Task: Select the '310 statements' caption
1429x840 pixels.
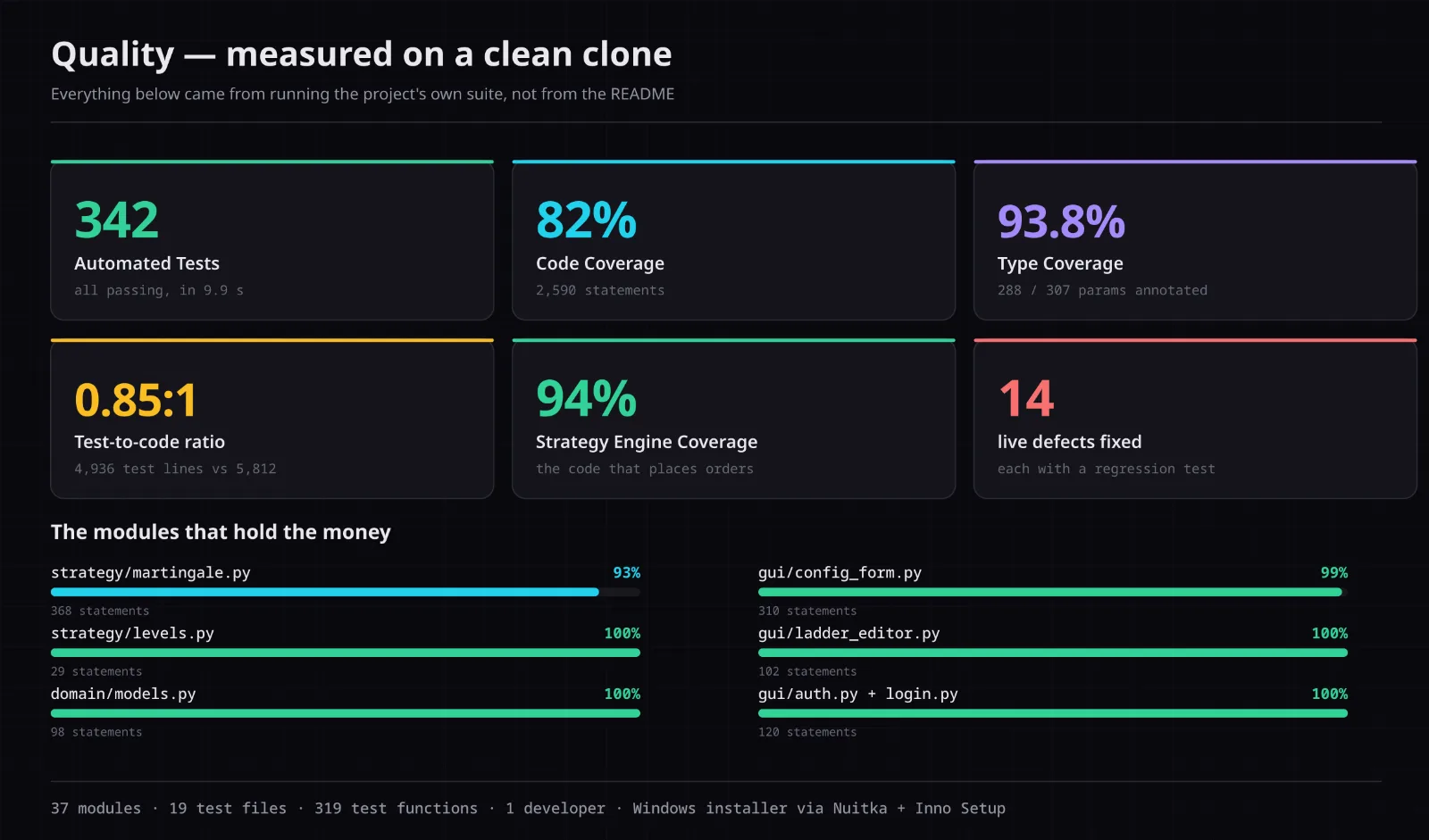Action: 807,611
